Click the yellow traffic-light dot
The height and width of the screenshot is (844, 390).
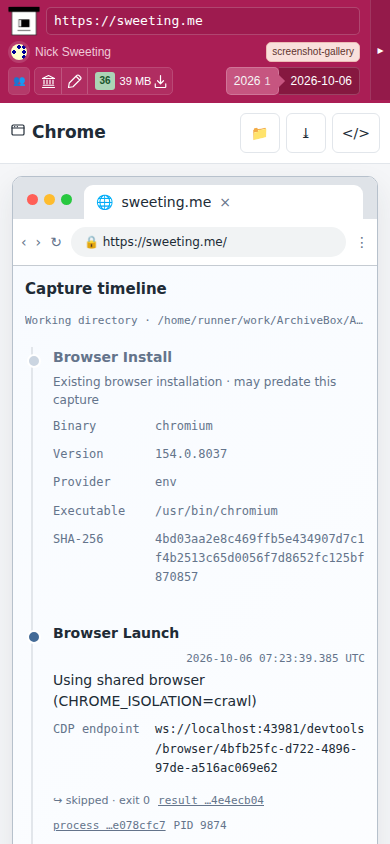49,200
